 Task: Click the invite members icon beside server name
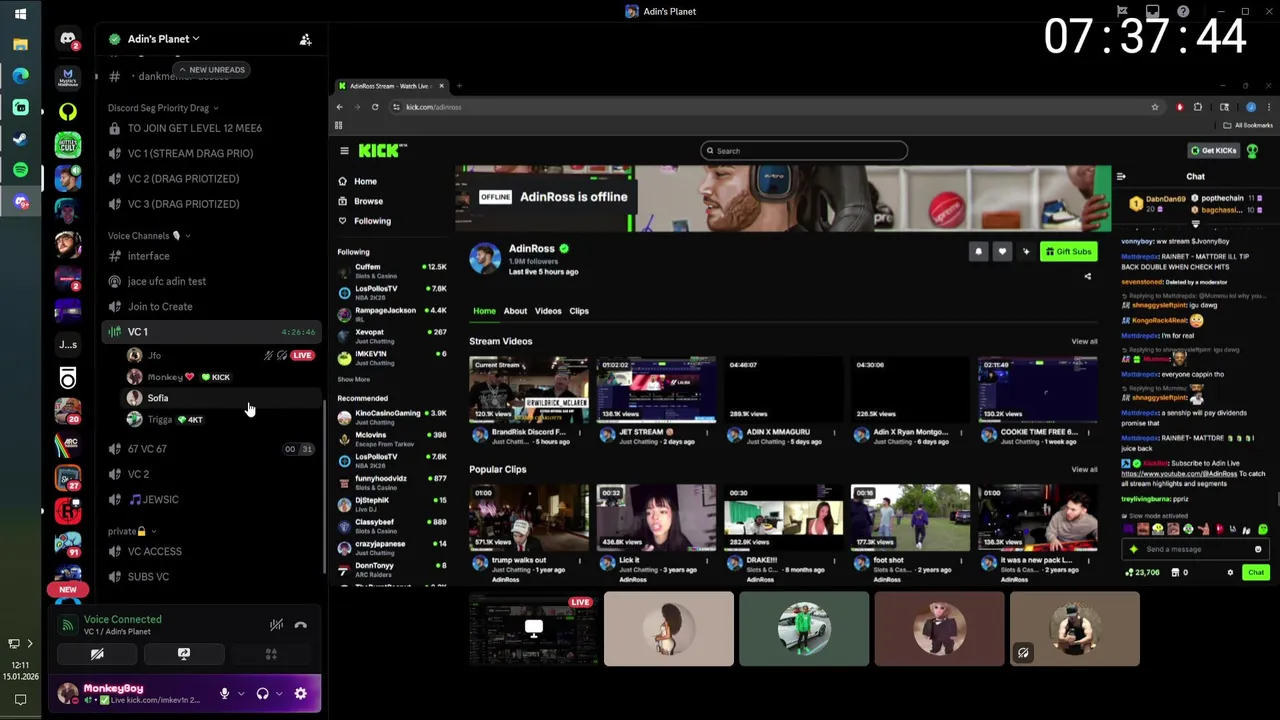(305, 39)
